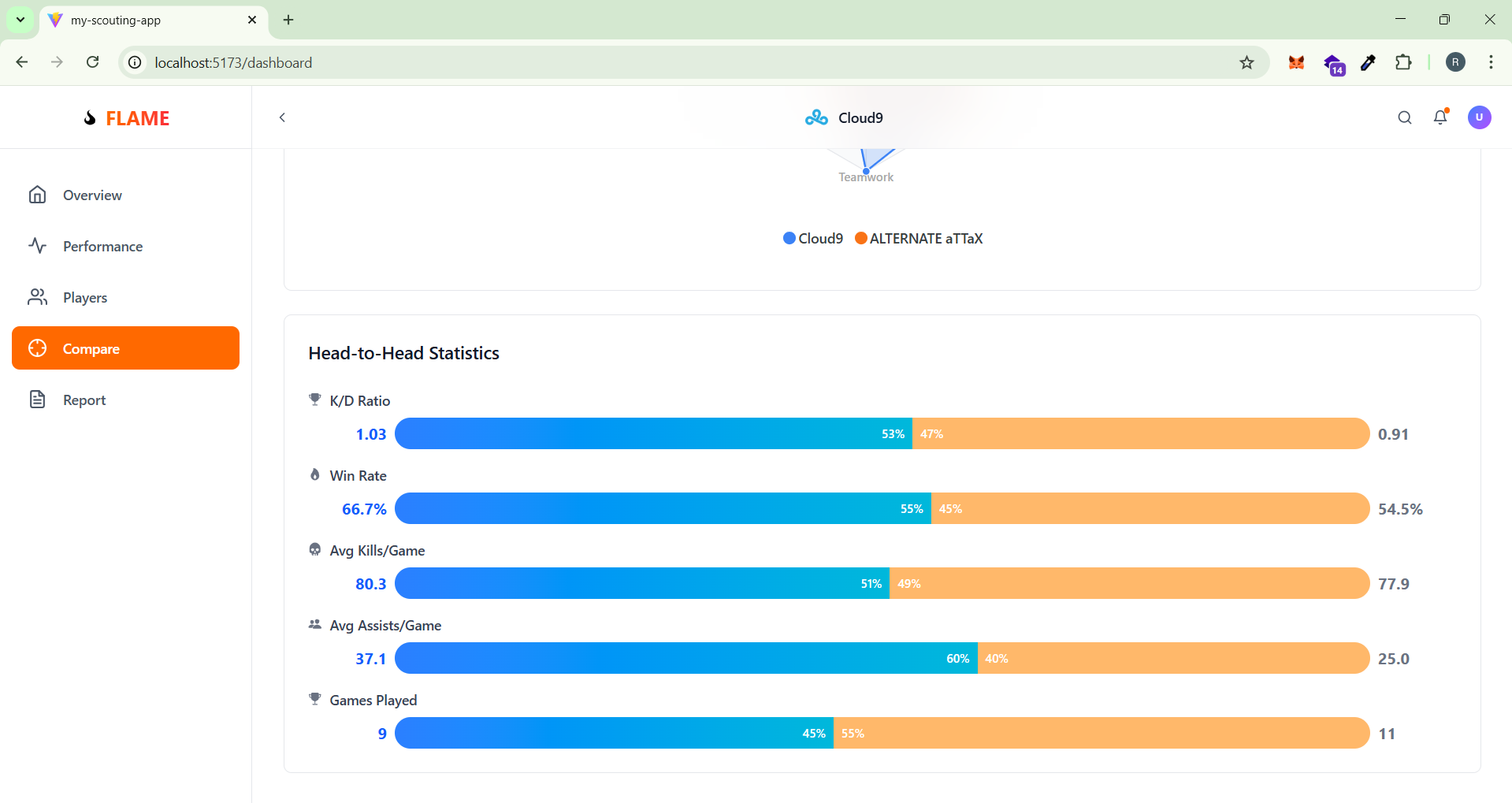Click the Games Played trophy icon
Viewport: 1512px width, 803px height.
[315, 699]
